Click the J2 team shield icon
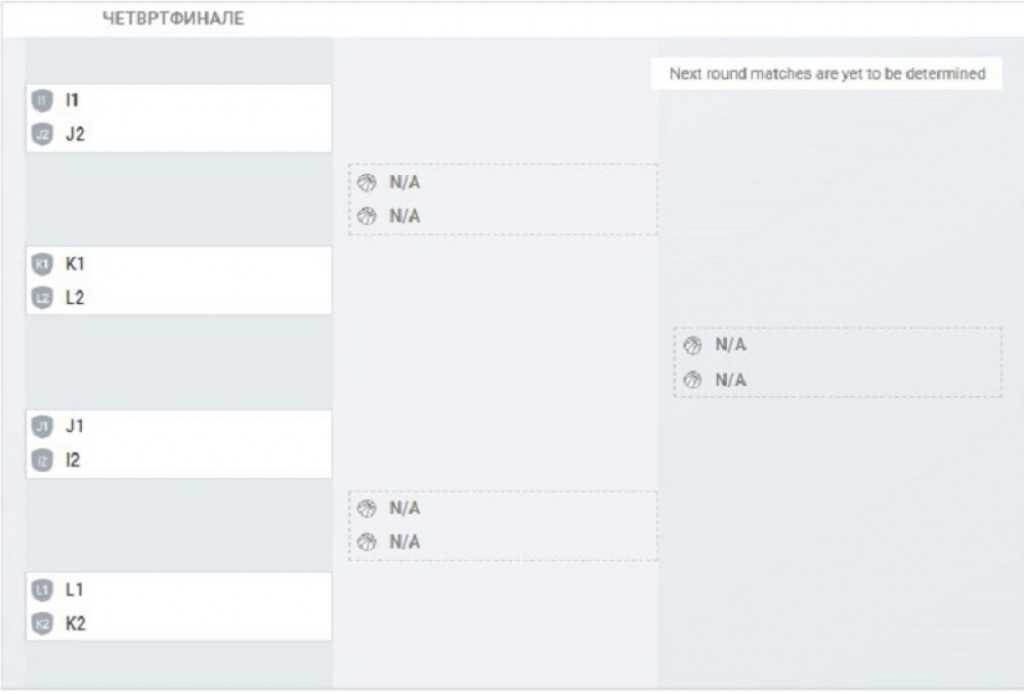 click(41, 134)
